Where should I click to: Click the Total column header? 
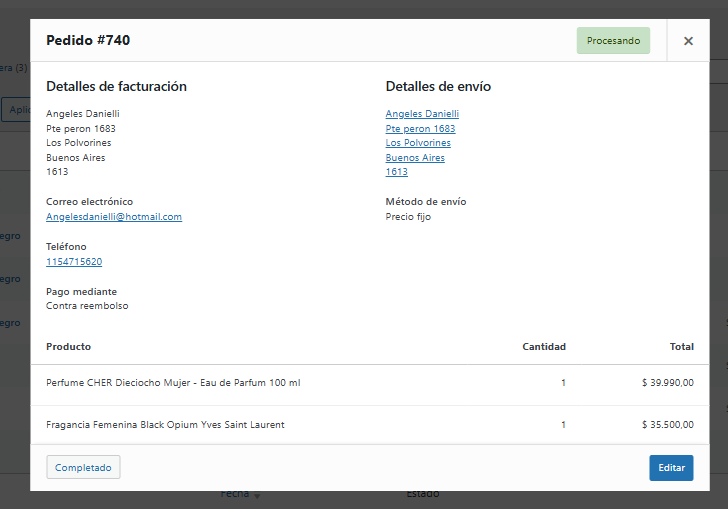click(x=681, y=347)
